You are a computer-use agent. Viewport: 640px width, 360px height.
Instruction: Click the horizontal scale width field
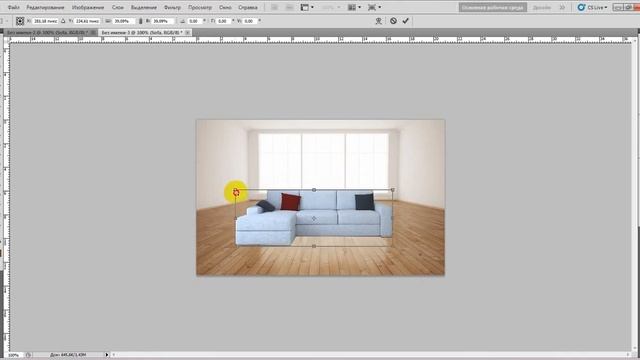pos(123,21)
